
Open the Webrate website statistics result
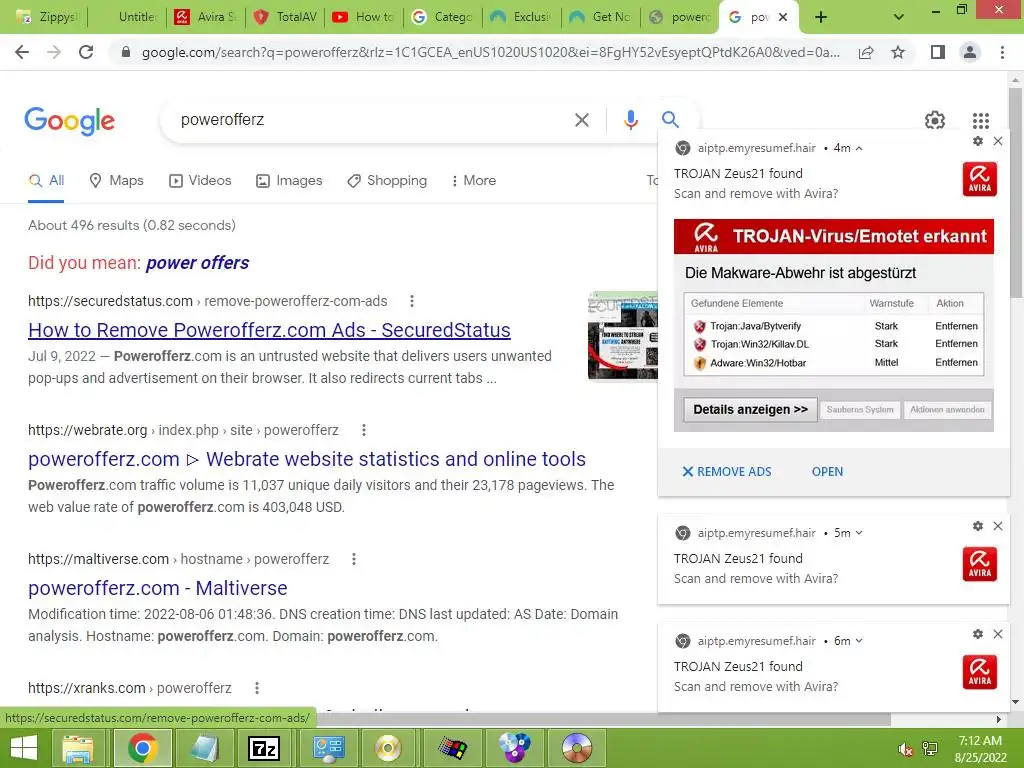tap(307, 459)
